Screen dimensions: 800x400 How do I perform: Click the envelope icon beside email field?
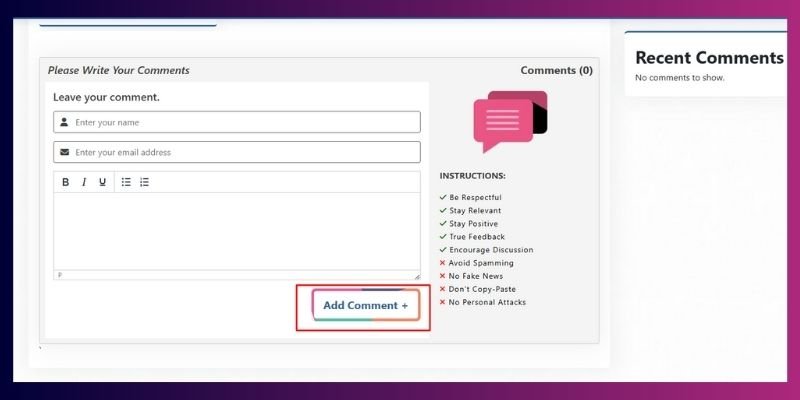click(64, 152)
